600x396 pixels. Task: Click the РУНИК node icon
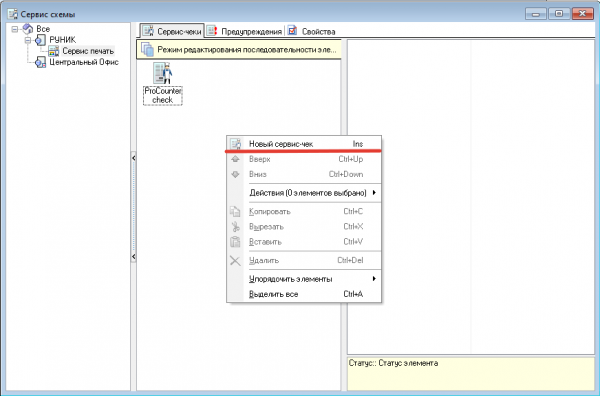40,40
